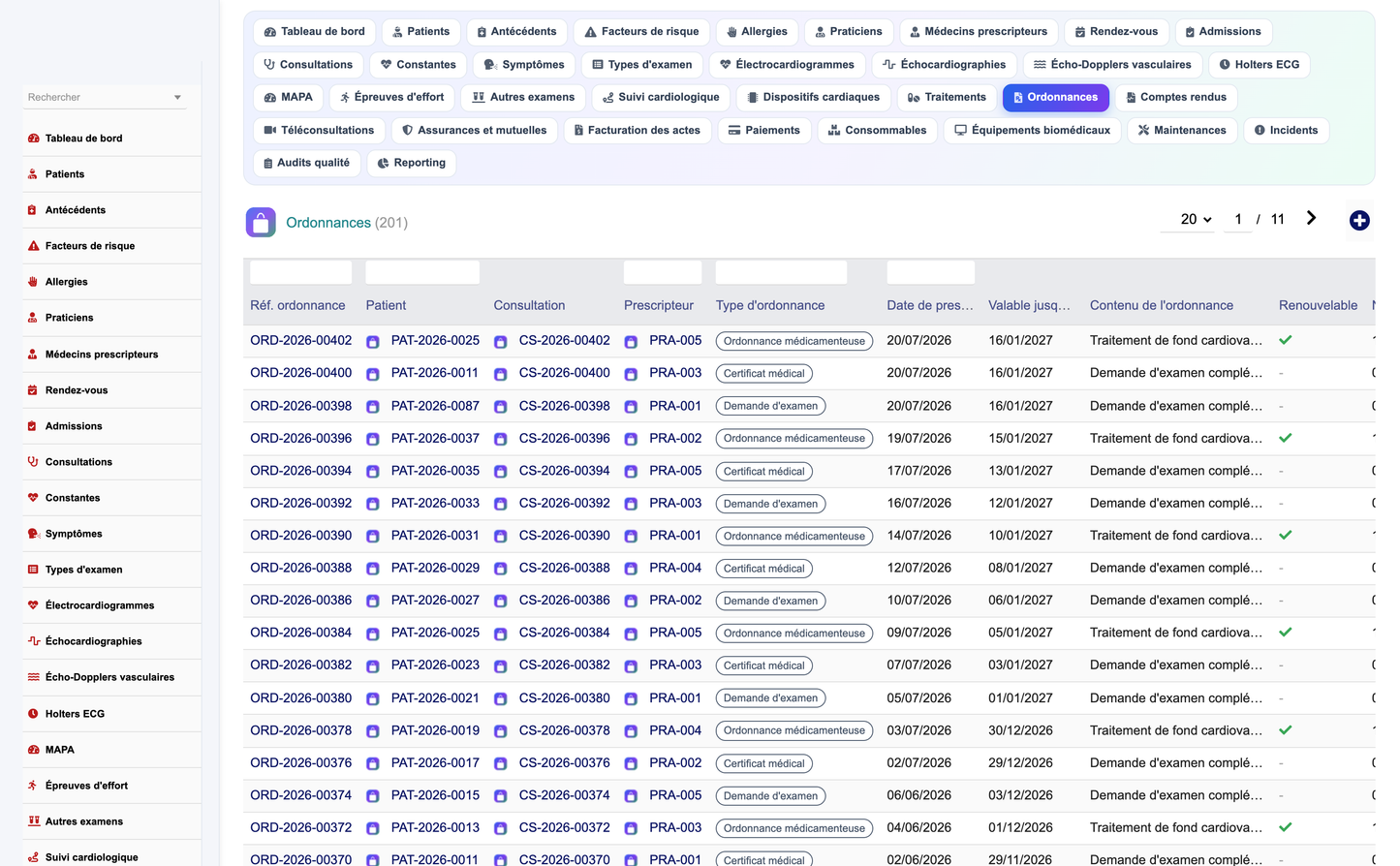Sort by the Contenu de l'ordonnance column header
This screenshot has height=866, width=1400.
[x=1162, y=305]
